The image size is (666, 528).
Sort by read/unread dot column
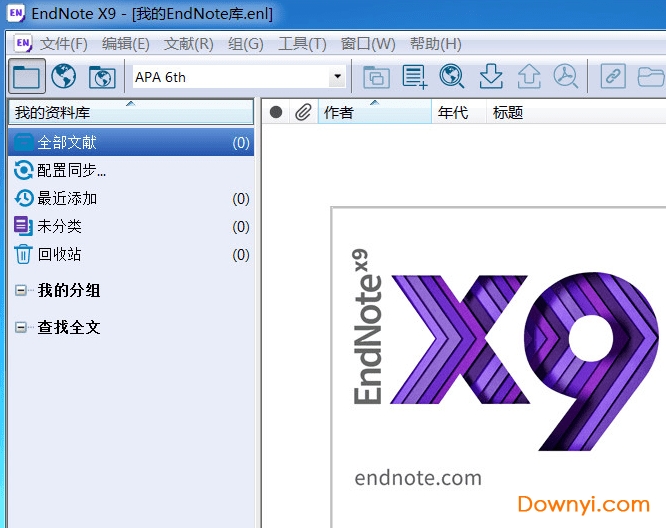(x=276, y=112)
